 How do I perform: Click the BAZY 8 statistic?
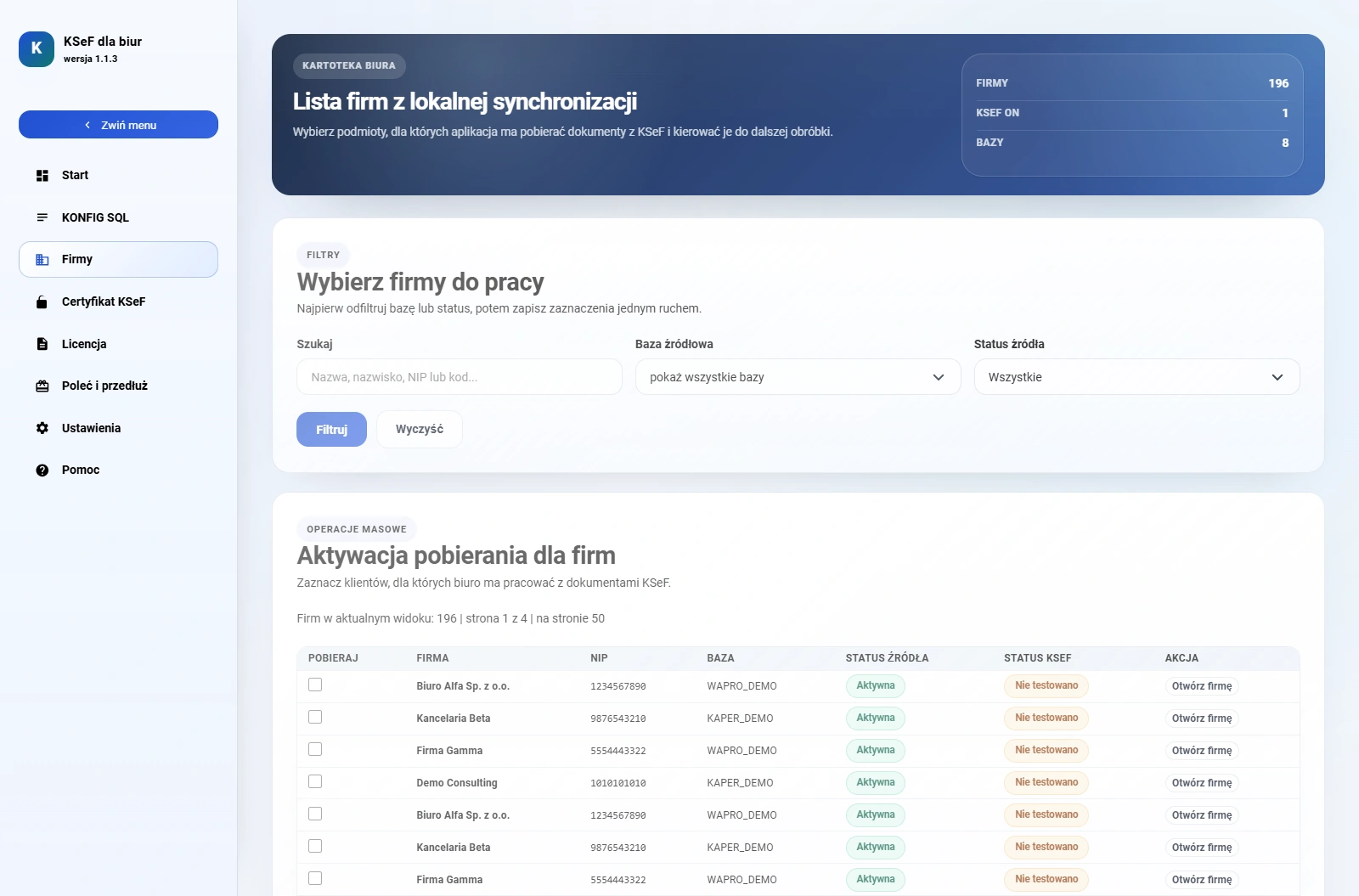click(1132, 143)
